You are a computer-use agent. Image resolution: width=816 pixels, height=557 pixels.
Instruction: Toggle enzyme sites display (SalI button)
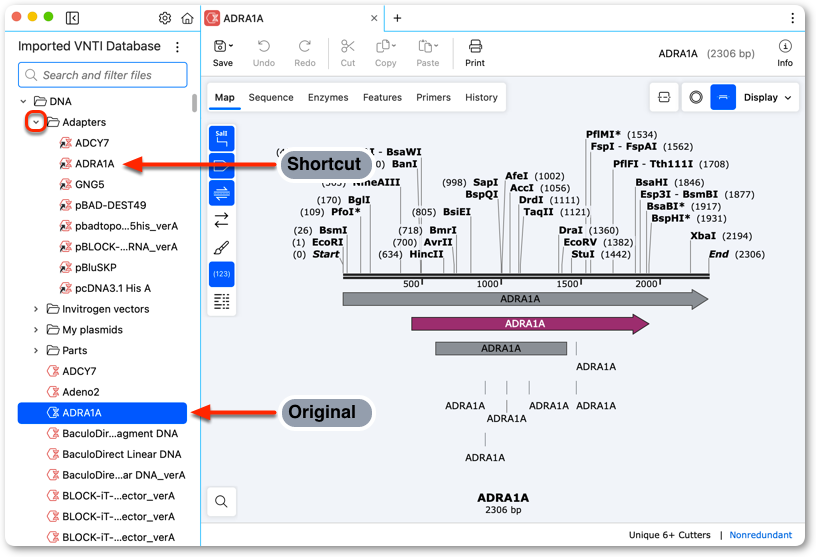coord(222,138)
